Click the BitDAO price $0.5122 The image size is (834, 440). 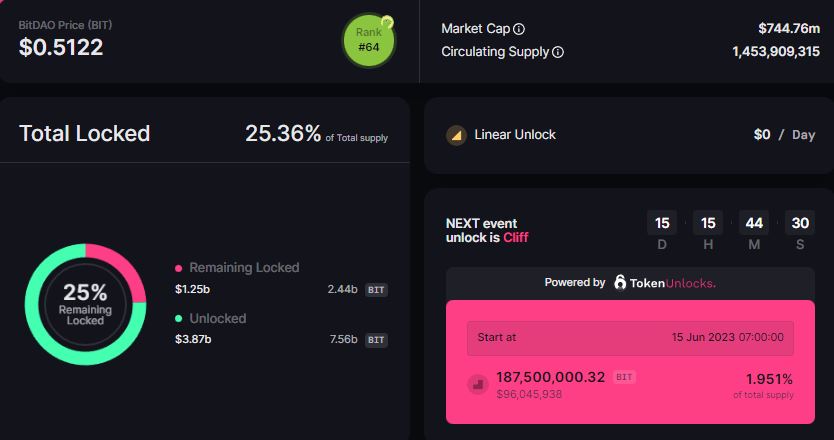point(61,46)
